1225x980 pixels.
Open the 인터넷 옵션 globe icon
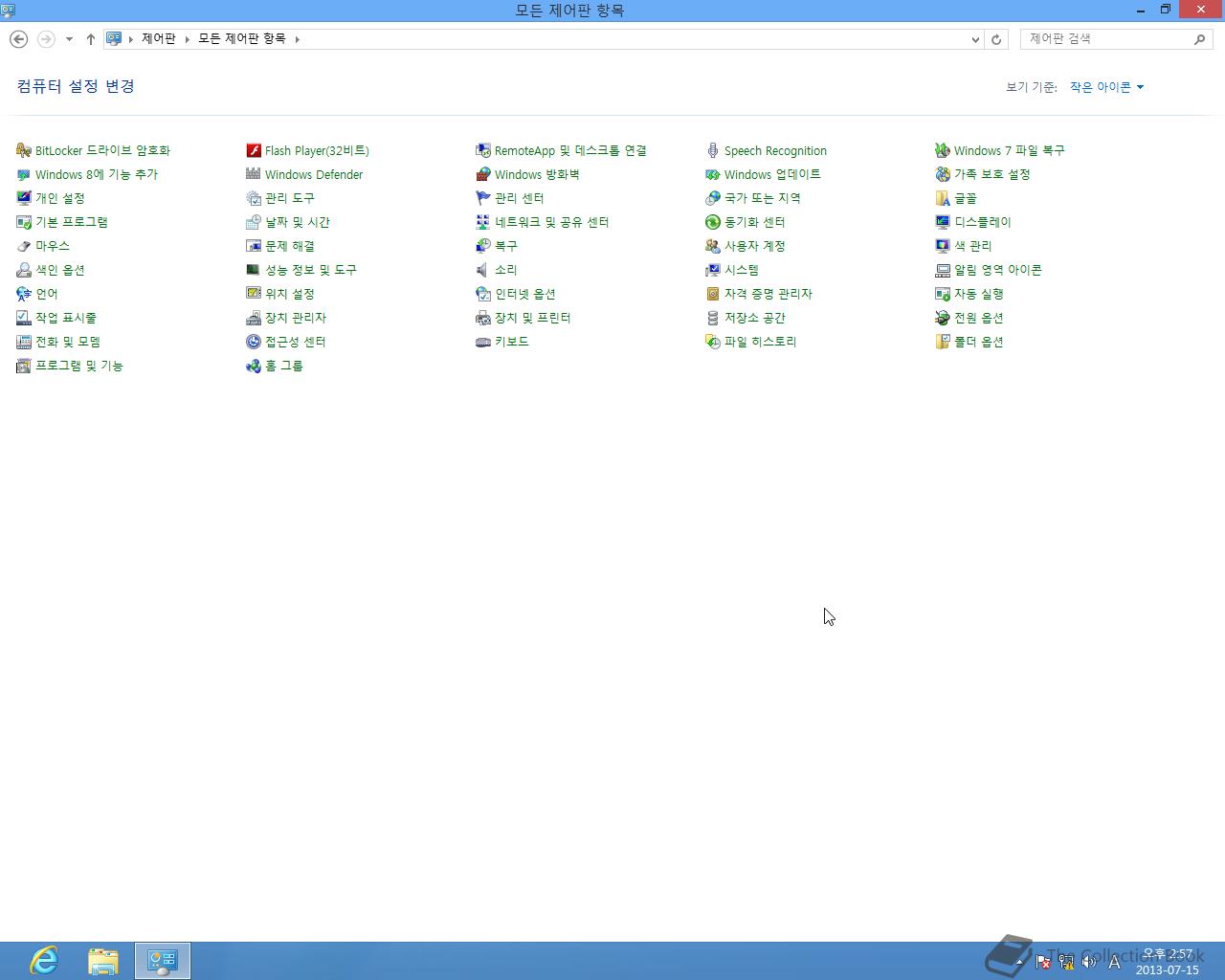click(483, 294)
